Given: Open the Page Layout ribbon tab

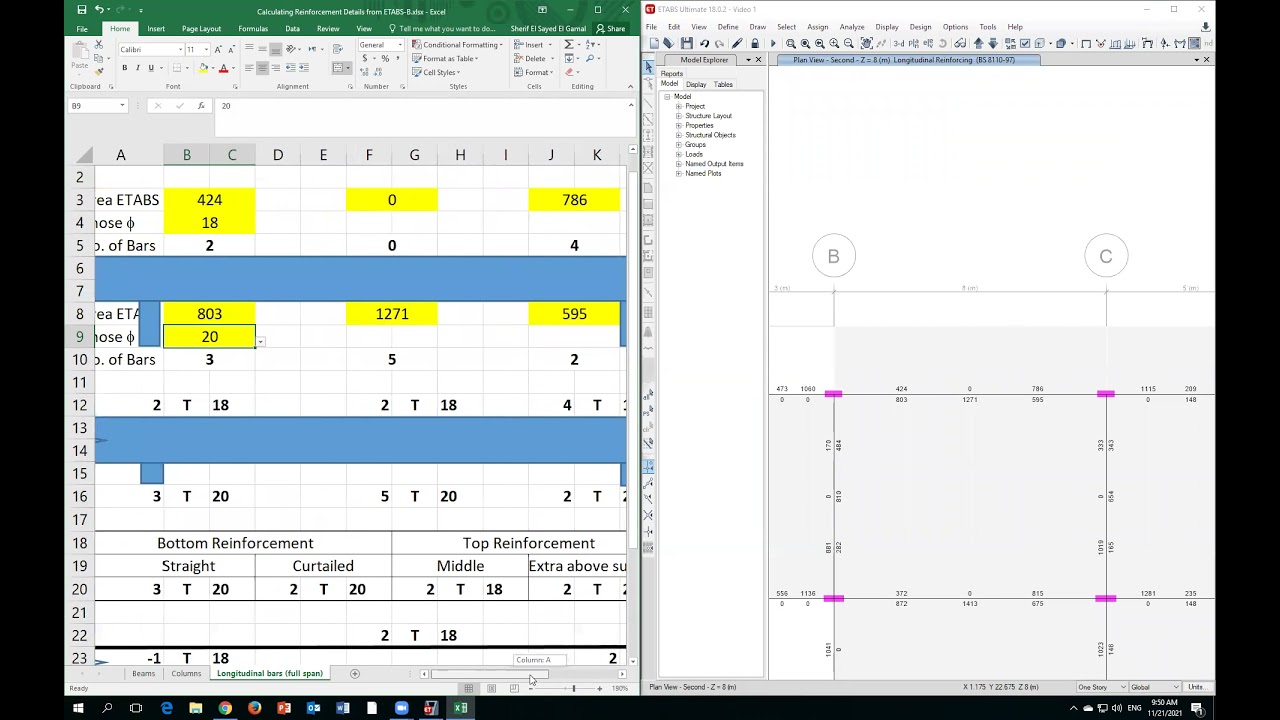Looking at the screenshot, I should click(201, 29).
